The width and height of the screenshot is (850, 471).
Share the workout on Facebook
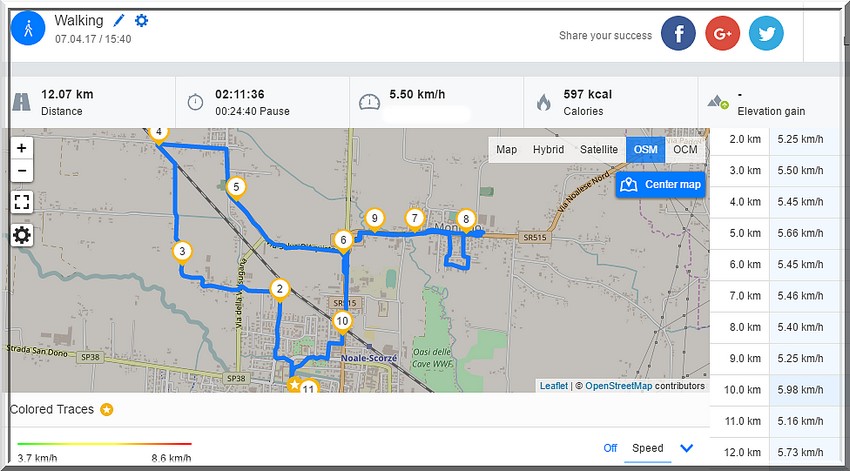coord(679,34)
